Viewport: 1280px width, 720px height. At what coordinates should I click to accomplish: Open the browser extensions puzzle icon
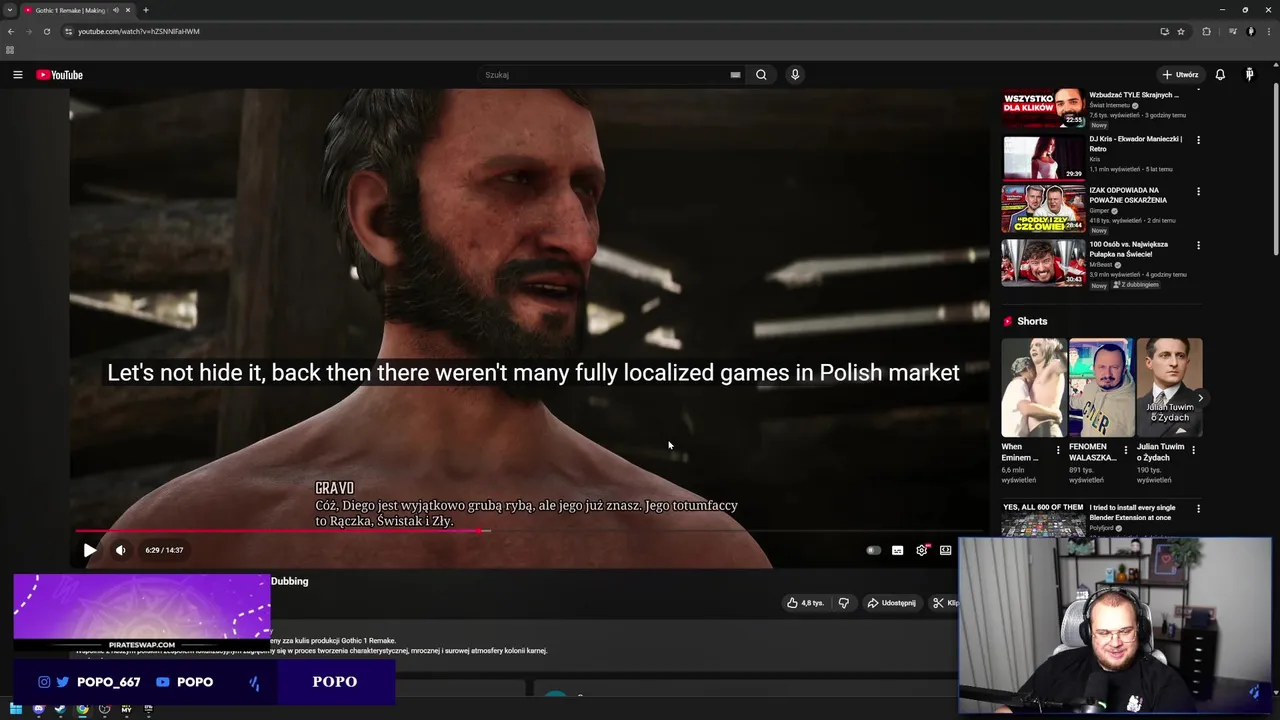click(1206, 31)
